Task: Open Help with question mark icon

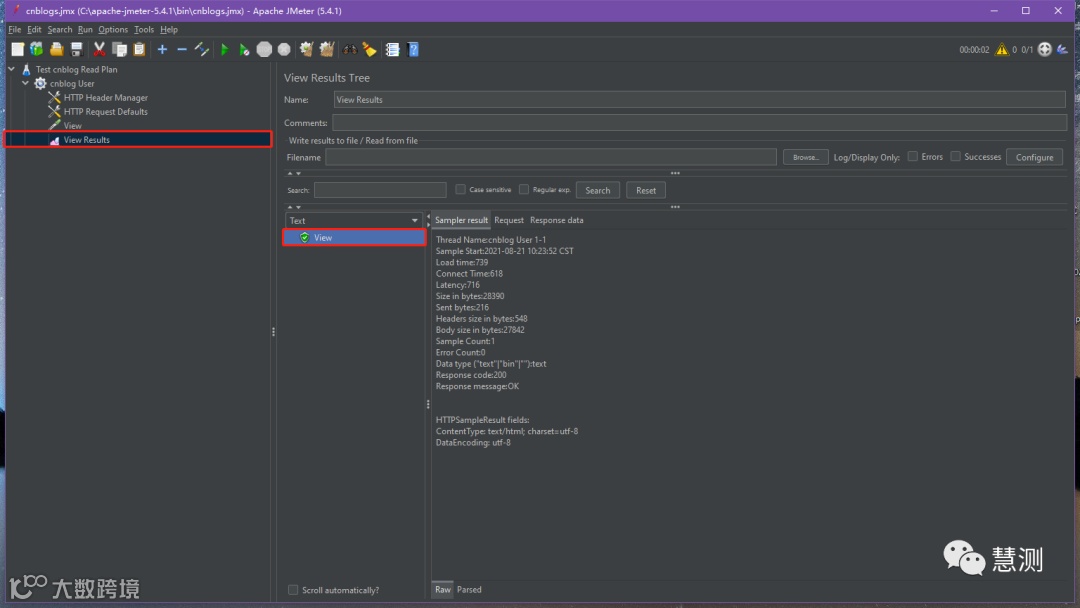Action: click(x=413, y=50)
